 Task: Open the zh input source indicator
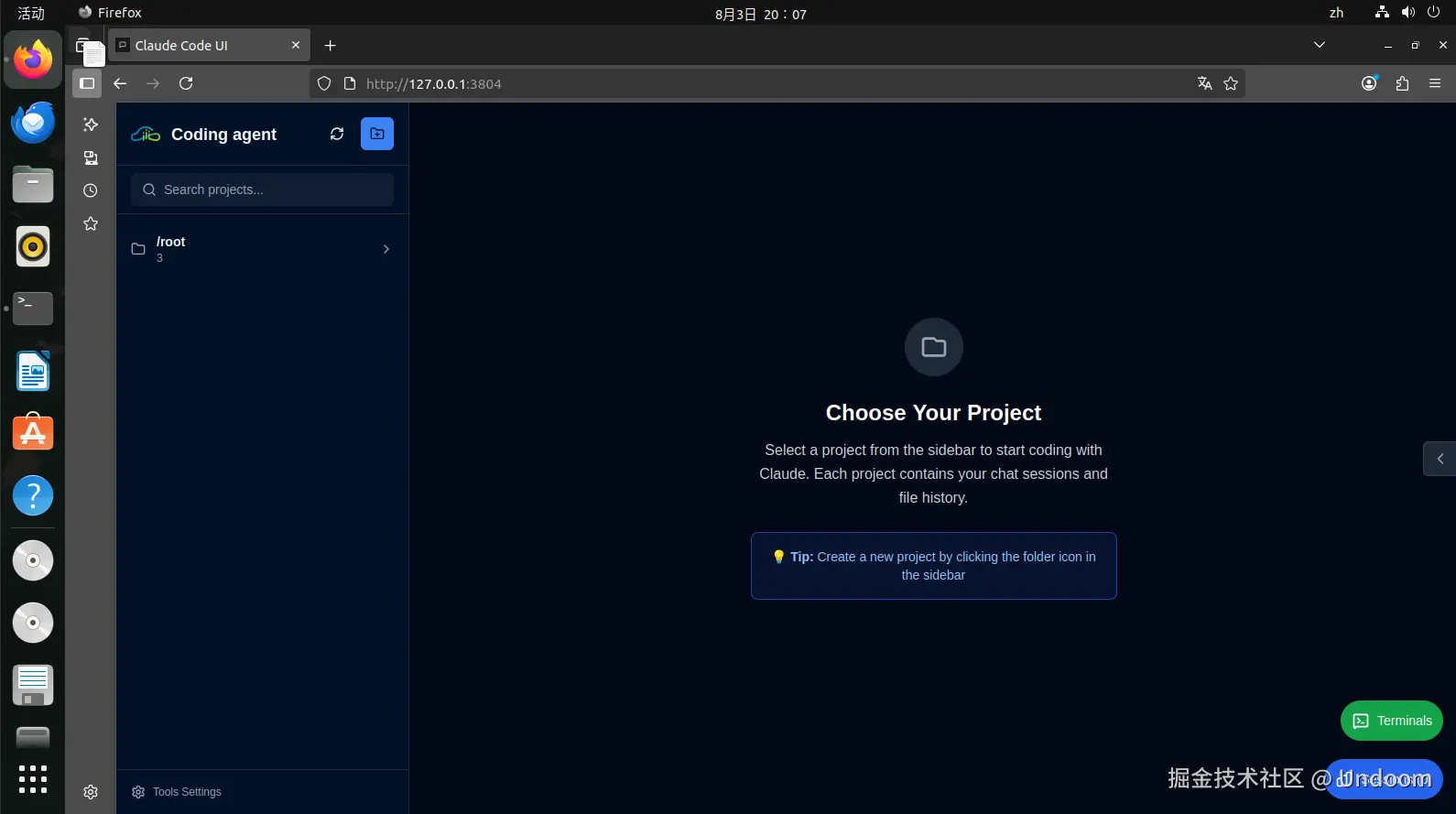[x=1337, y=13]
